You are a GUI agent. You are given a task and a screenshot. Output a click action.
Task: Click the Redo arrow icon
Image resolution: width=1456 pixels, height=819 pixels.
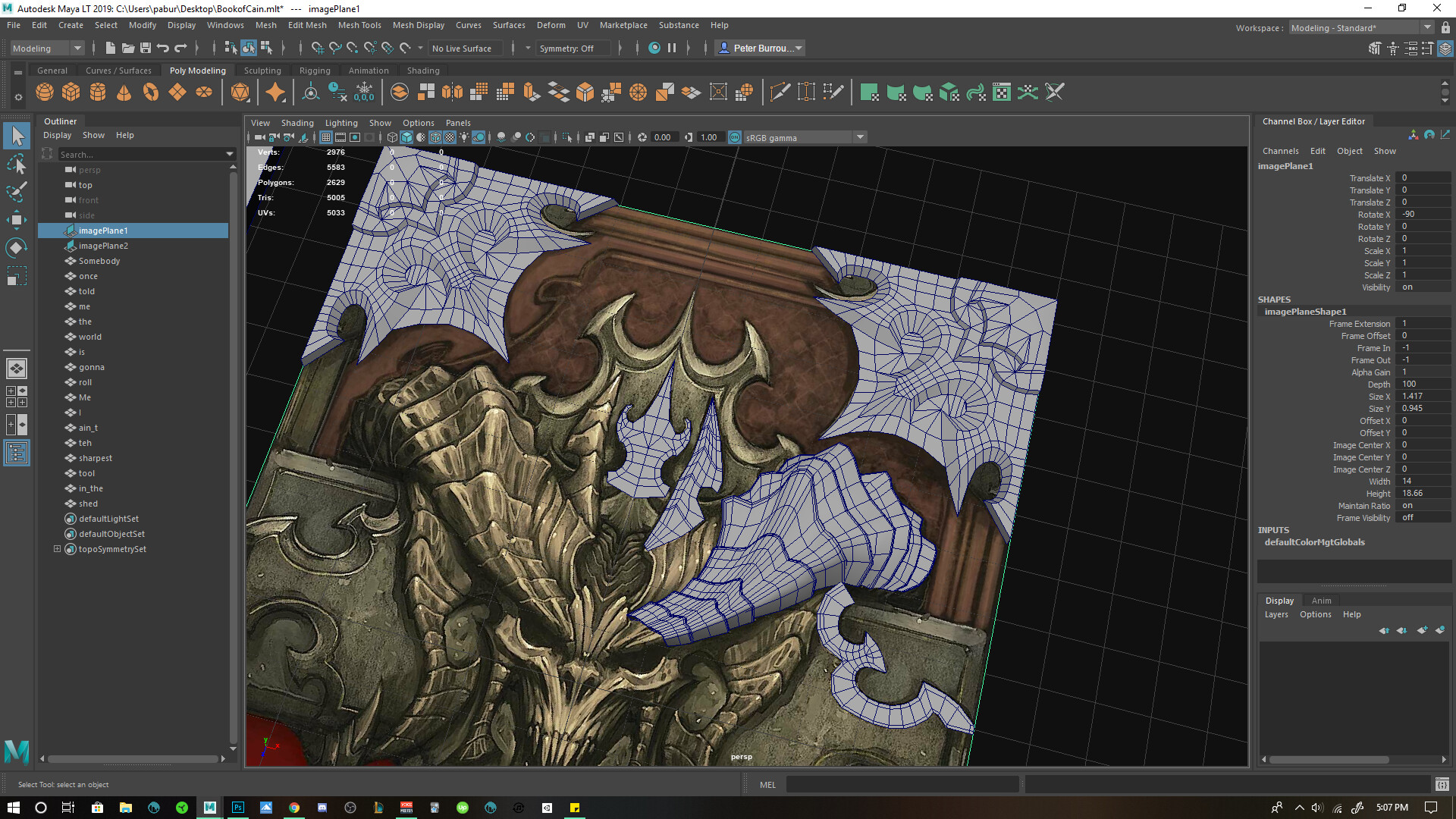180,48
